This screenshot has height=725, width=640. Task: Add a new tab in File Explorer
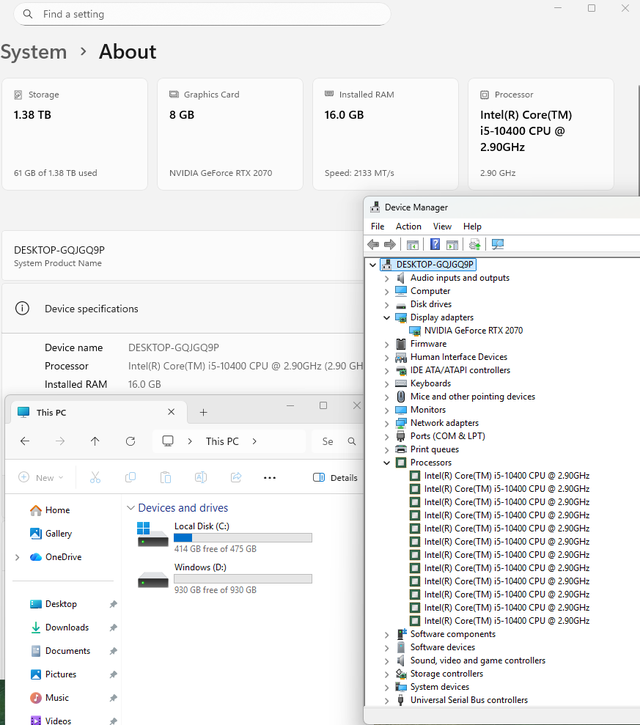pyautogui.click(x=204, y=412)
